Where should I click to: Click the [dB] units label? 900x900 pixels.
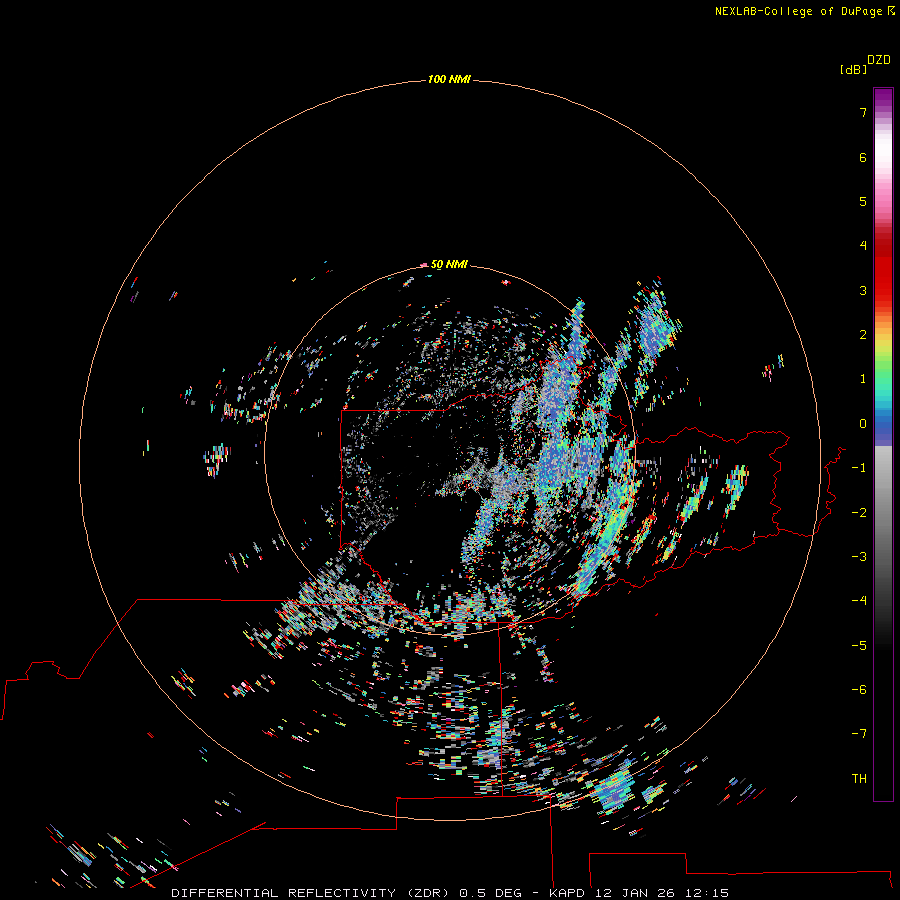853,69
